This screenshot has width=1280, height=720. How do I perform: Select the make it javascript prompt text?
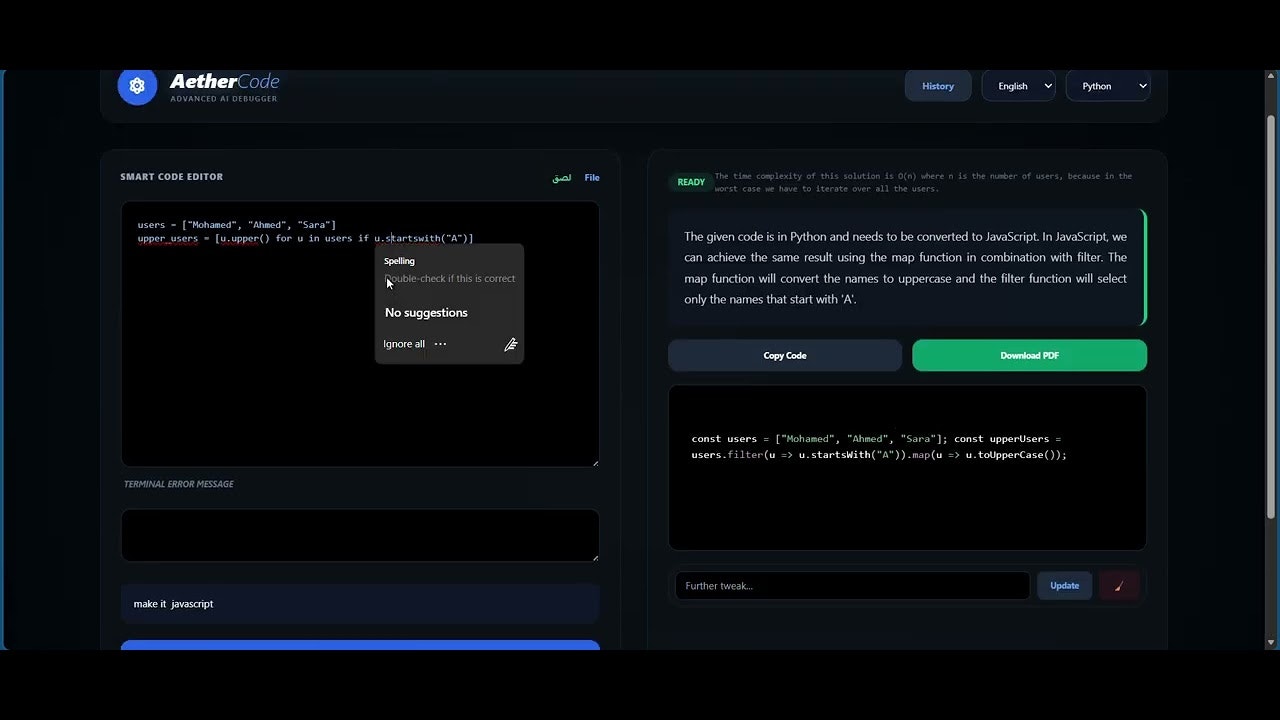point(174,604)
